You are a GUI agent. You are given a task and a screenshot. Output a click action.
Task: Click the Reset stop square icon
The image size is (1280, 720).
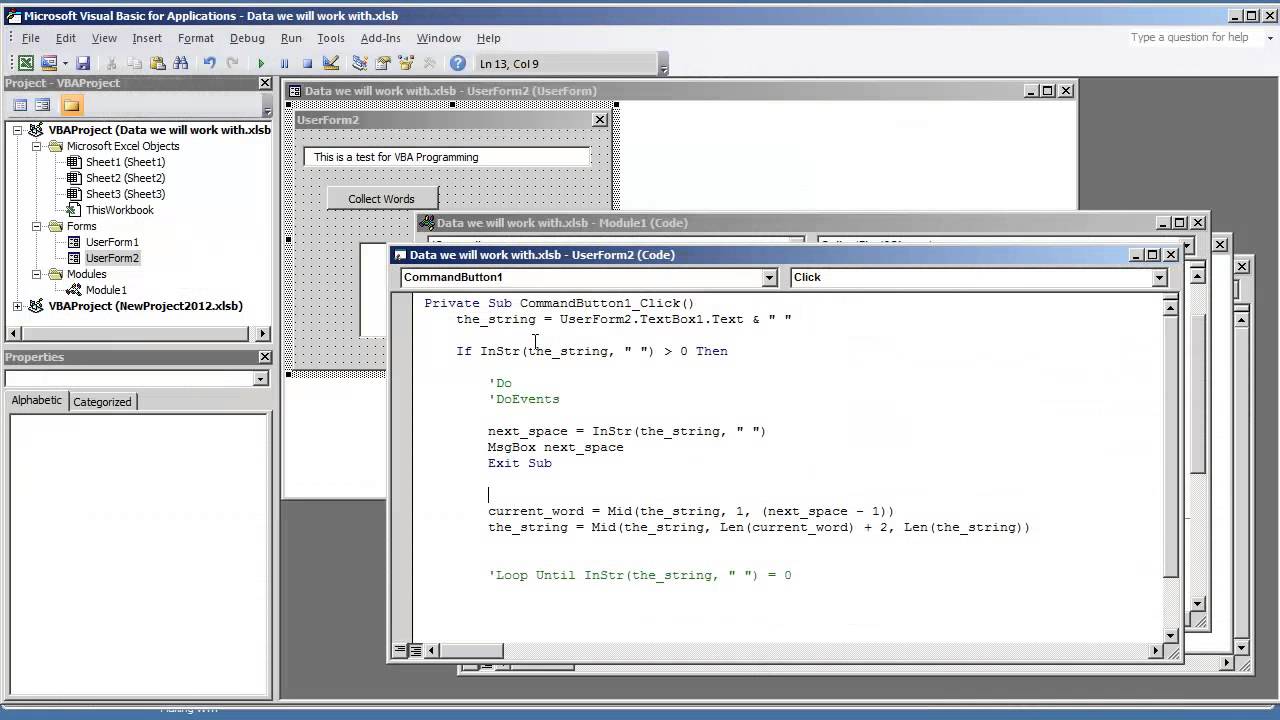[307, 63]
